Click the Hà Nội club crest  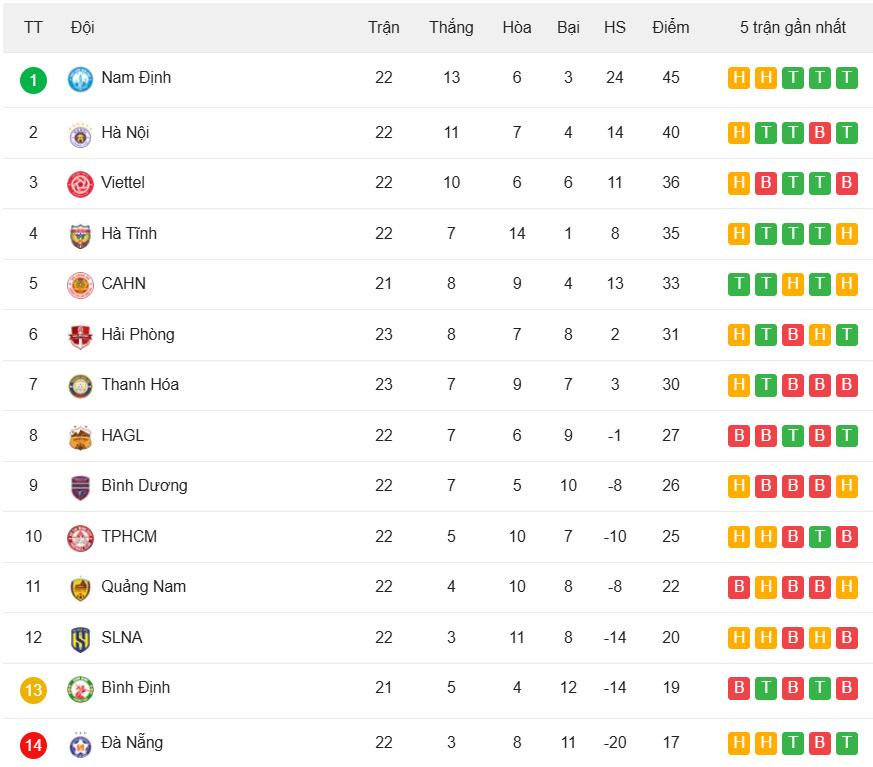[80, 133]
